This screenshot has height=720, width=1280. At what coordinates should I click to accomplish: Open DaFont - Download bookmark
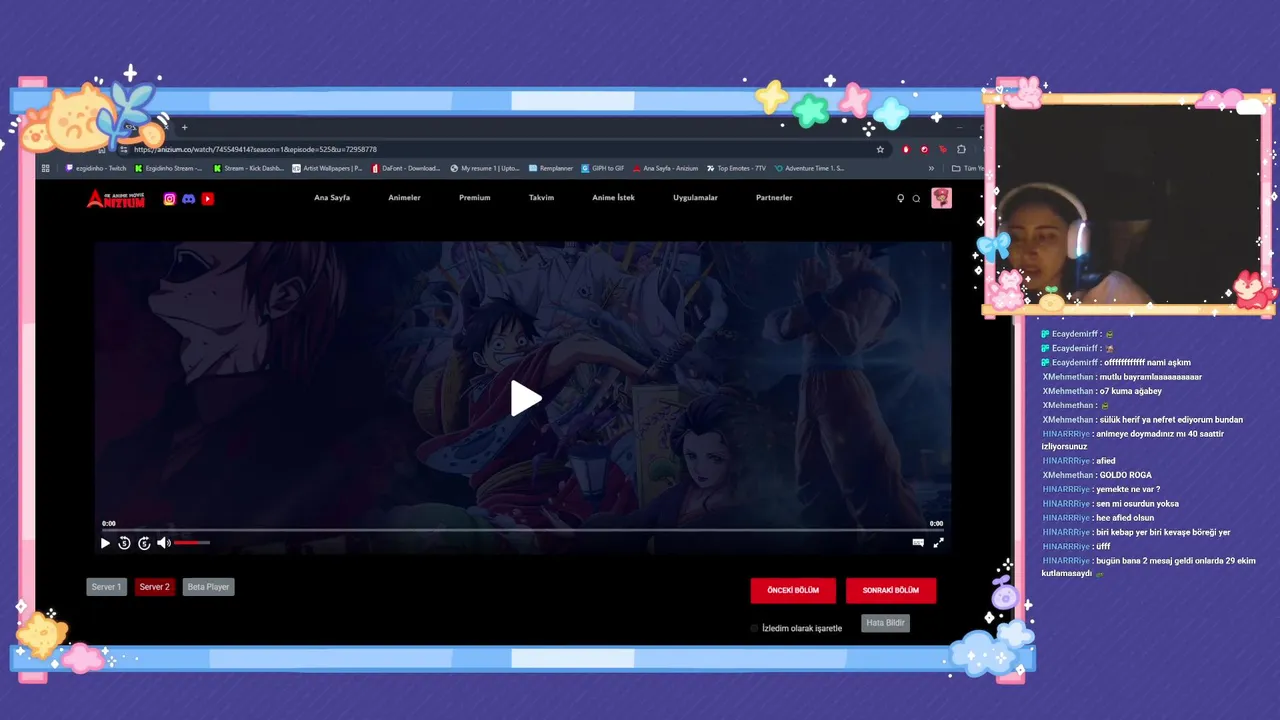(x=405, y=168)
